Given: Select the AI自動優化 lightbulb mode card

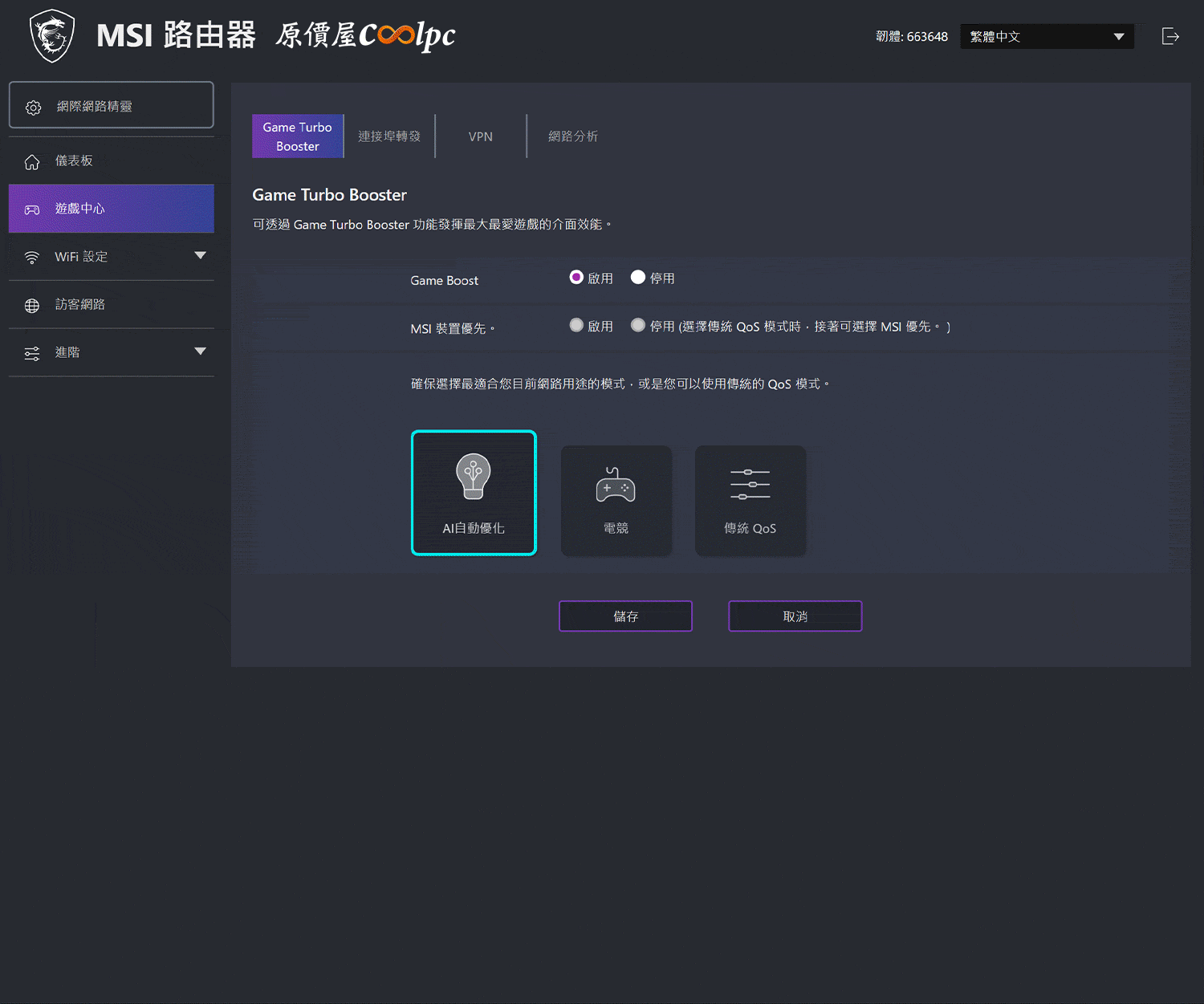Looking at the screenshot, I should coord(474,493).
